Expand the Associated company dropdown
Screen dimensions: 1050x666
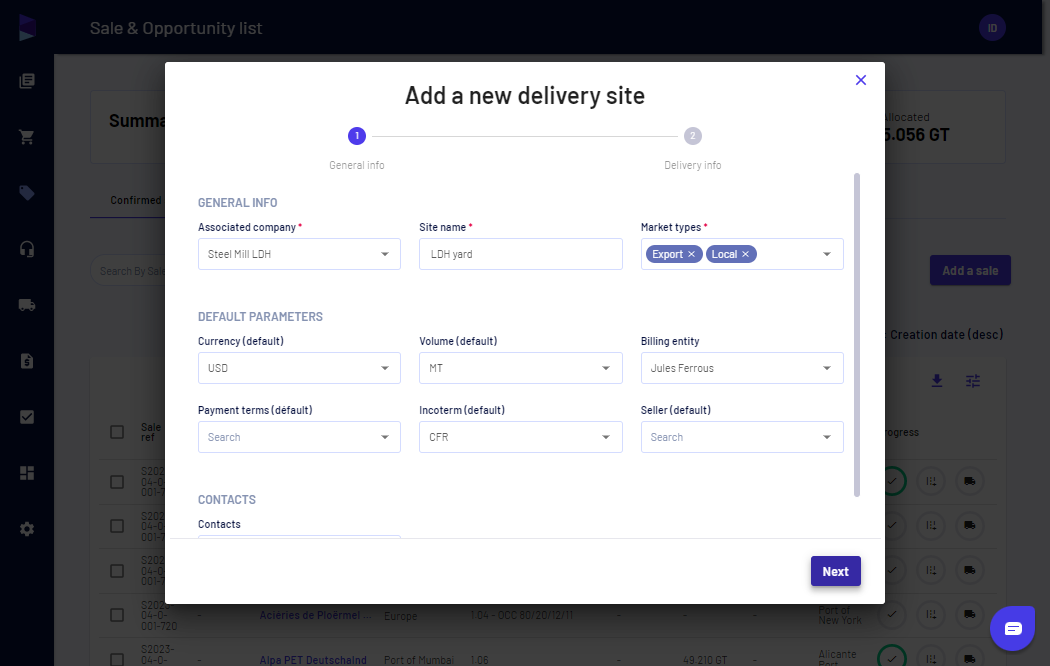(x=299, y=254)
